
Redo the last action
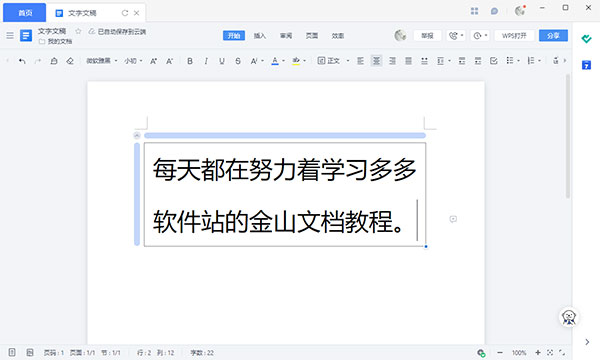(x=38, y=61)
